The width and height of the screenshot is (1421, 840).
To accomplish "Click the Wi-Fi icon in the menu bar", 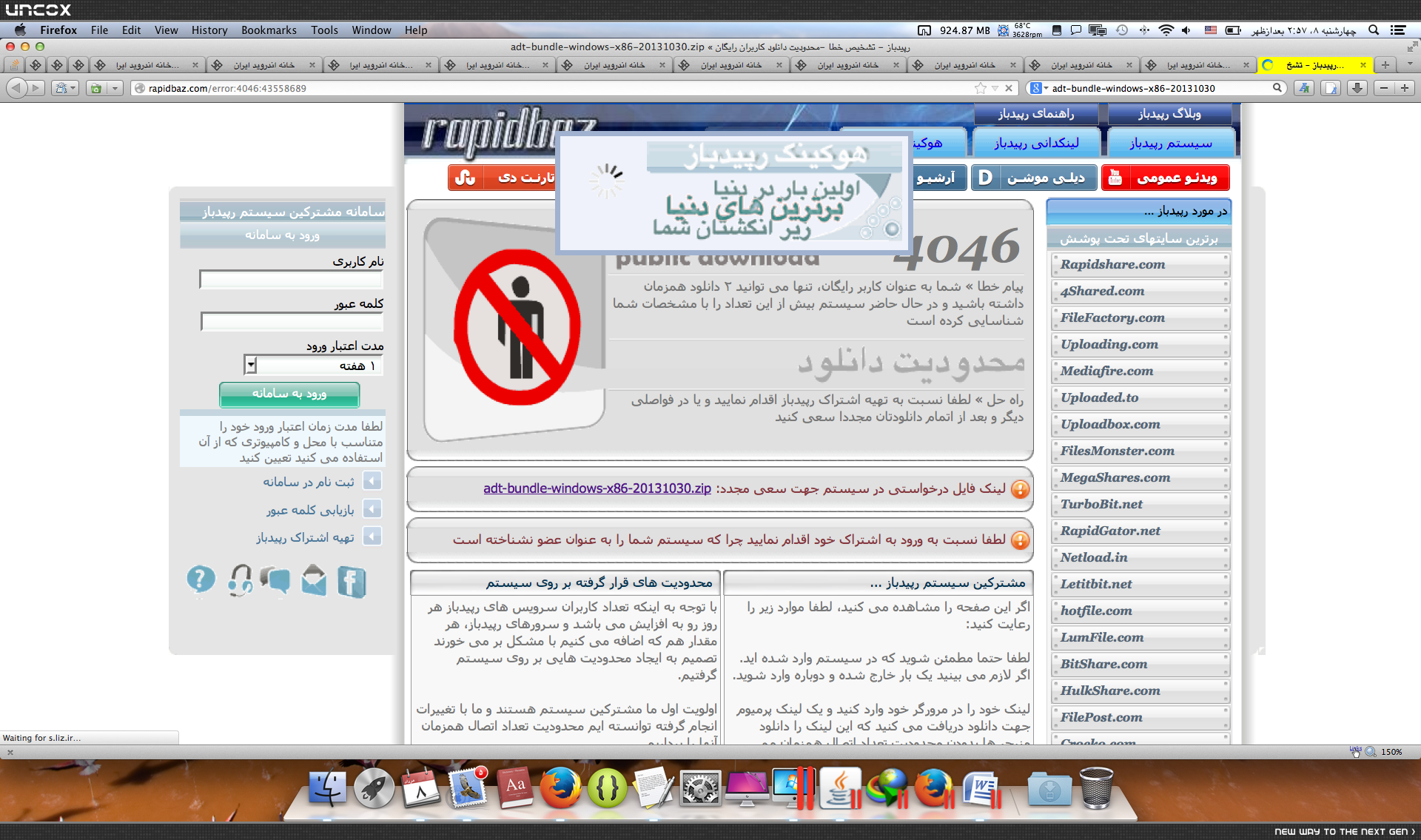I will 1166,30.
